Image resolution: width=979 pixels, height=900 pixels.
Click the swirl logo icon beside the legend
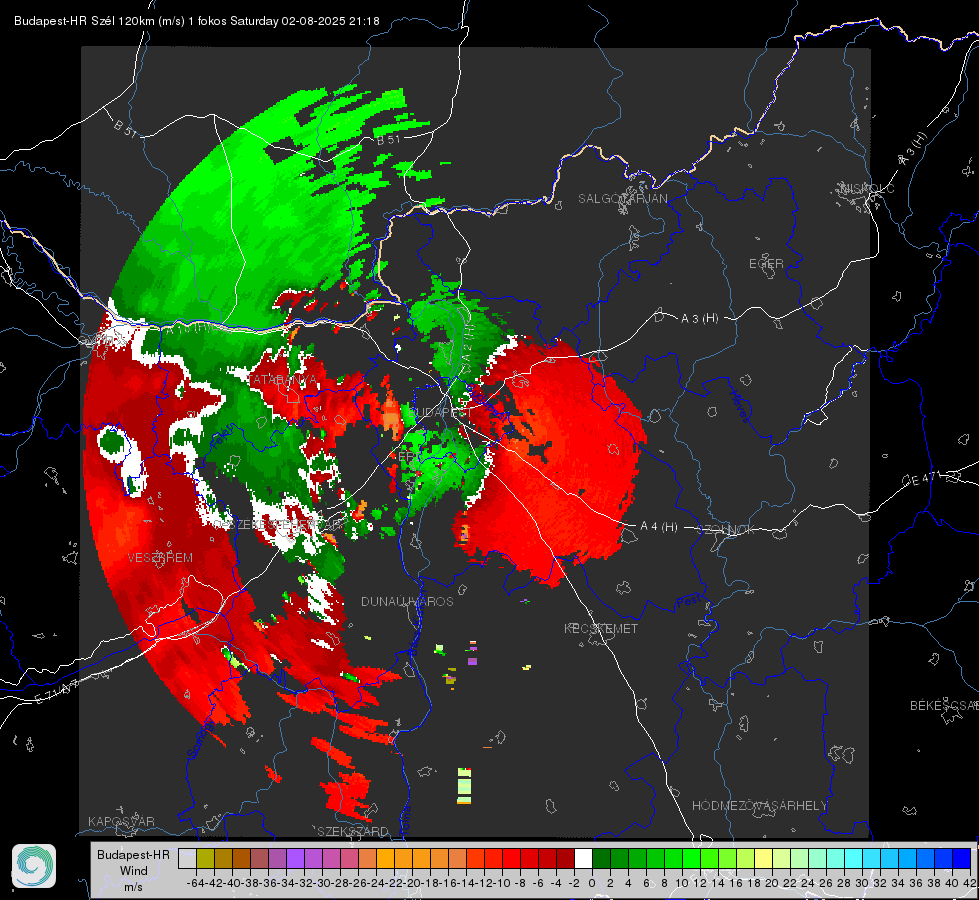pyautogui.click(x=34, y=866)
